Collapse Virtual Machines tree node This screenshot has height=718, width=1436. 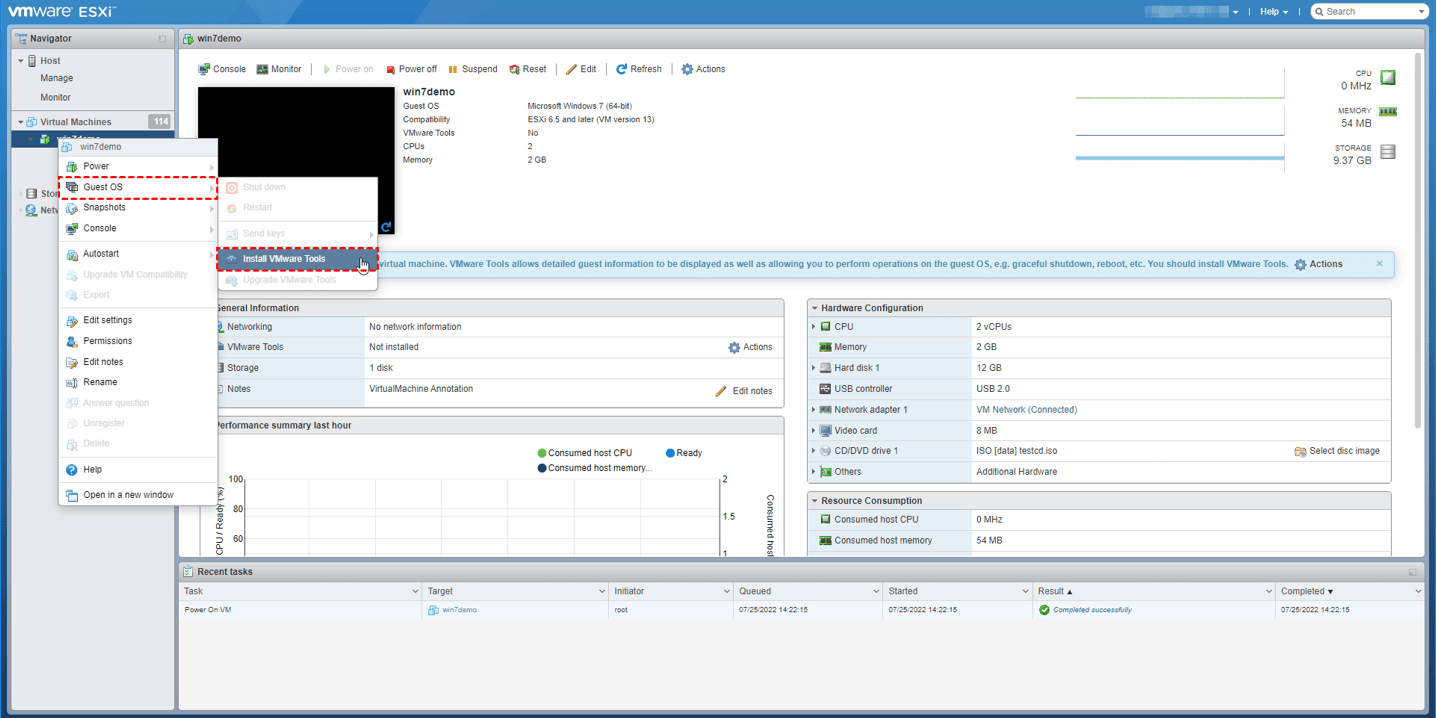[x=21, y=122]
